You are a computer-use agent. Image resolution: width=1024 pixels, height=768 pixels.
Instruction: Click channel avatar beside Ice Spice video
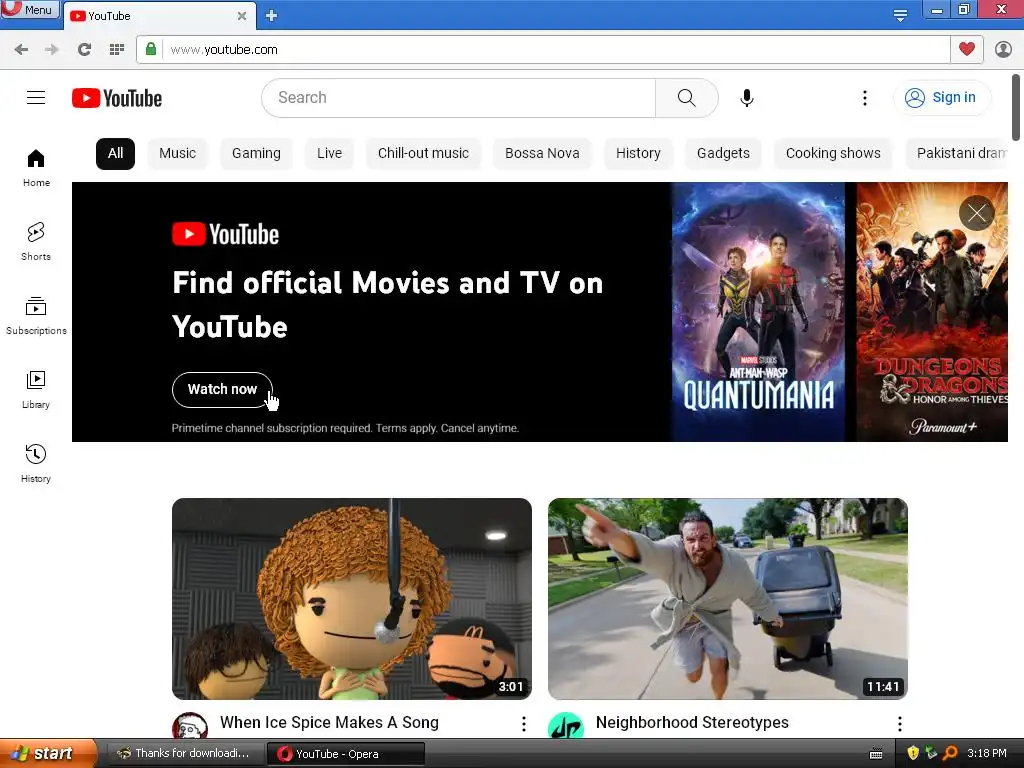coord(190,726)
